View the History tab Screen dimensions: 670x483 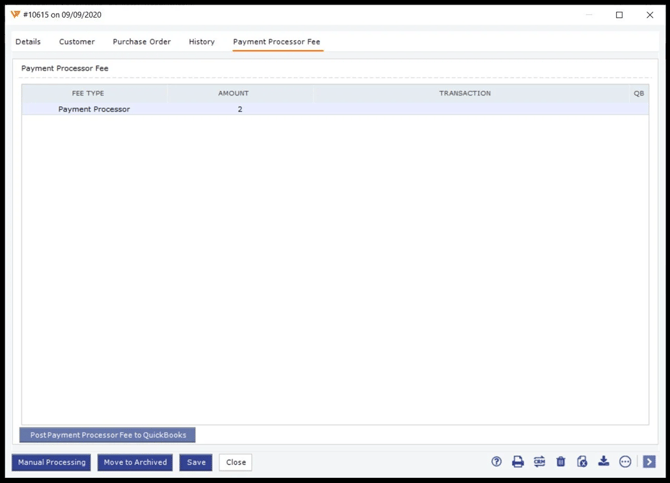click(202, 42)
